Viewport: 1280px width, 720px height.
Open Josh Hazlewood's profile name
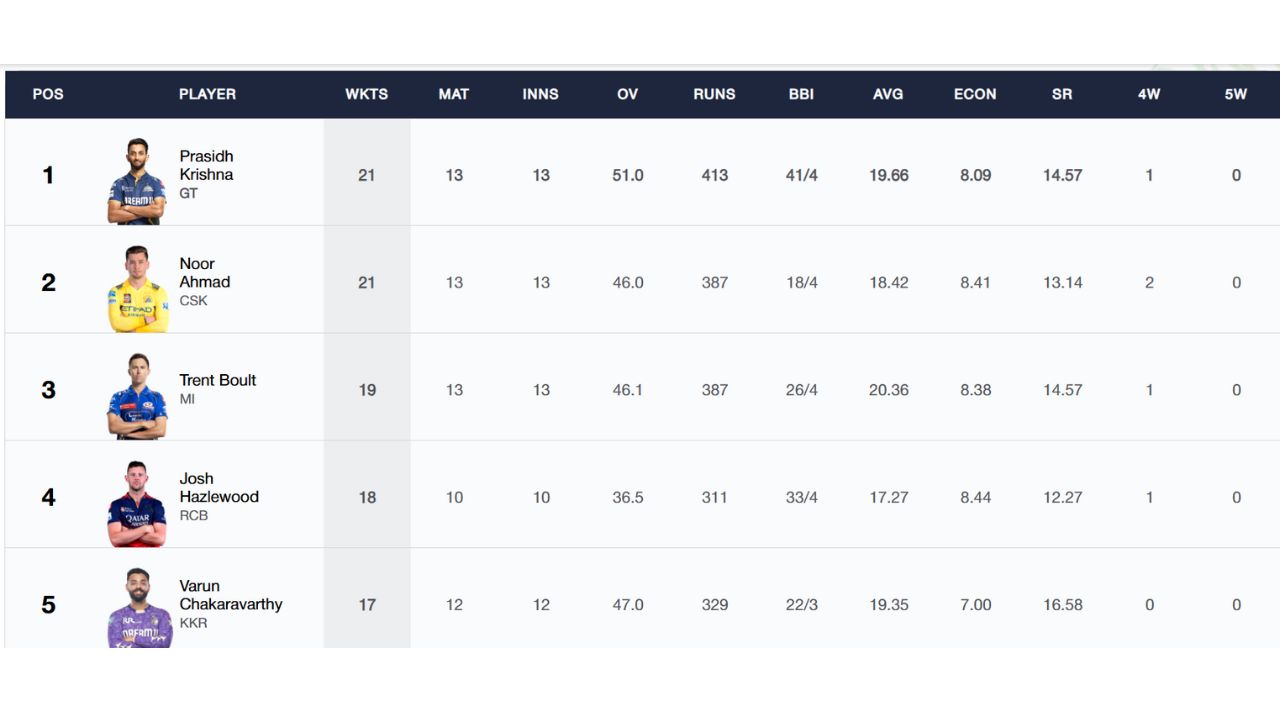point(219,487)
